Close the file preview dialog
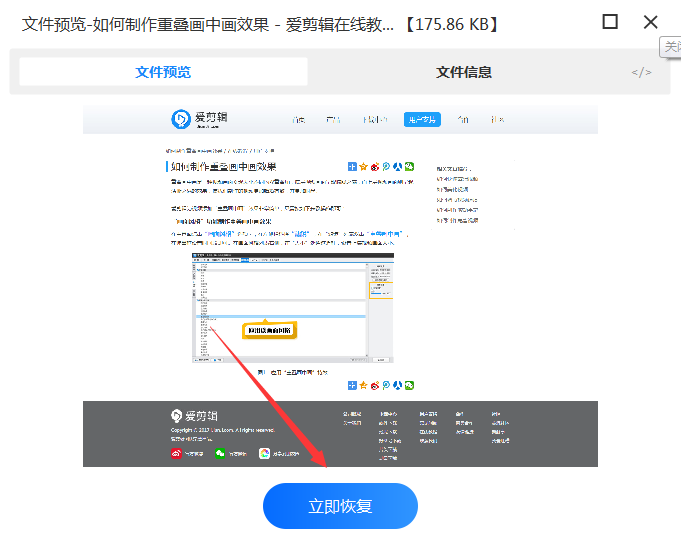Screen dimensions: 681x547 pyautogui.click(x=650, y=22)
